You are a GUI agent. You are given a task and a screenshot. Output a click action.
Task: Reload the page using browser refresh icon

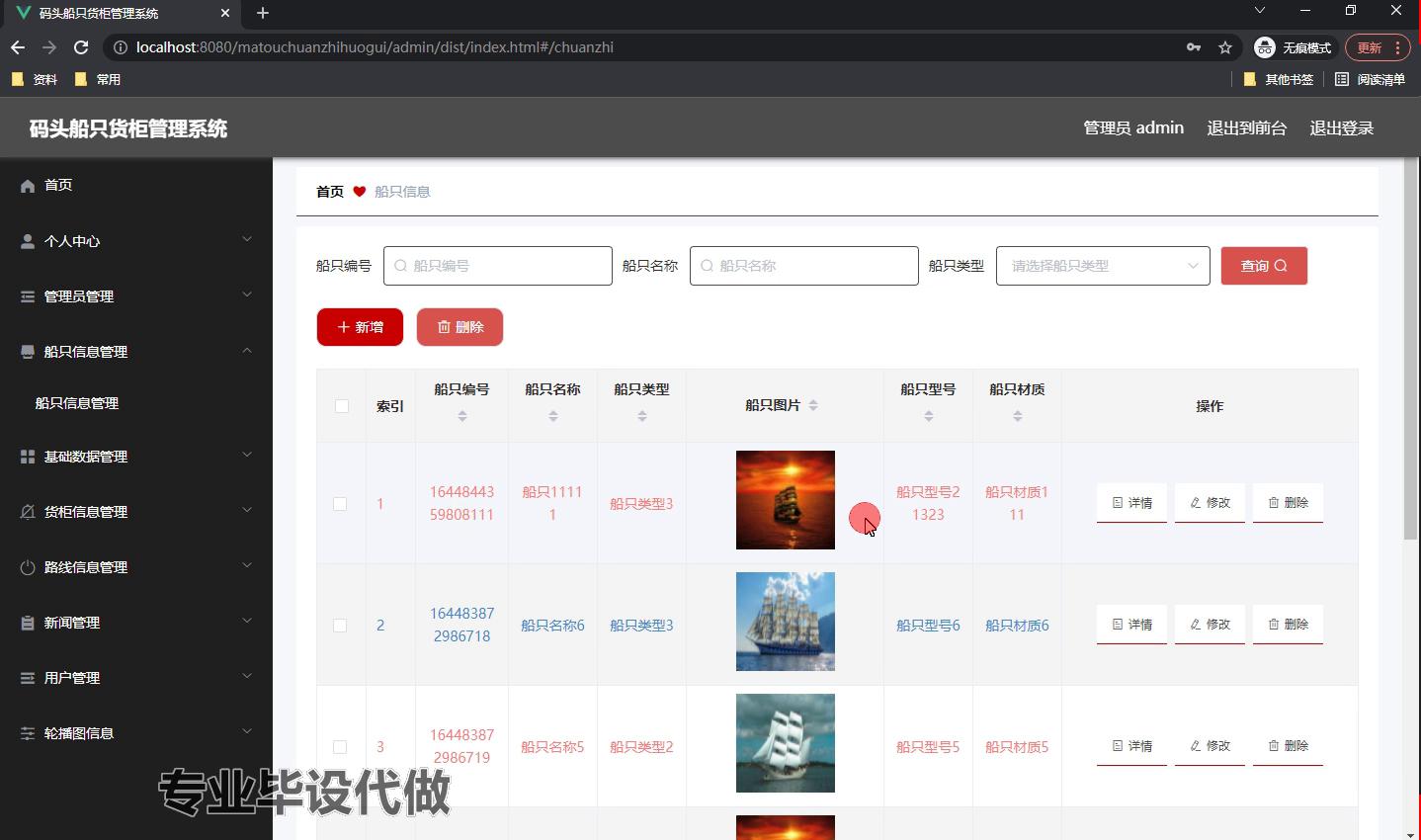pos(81,47)
